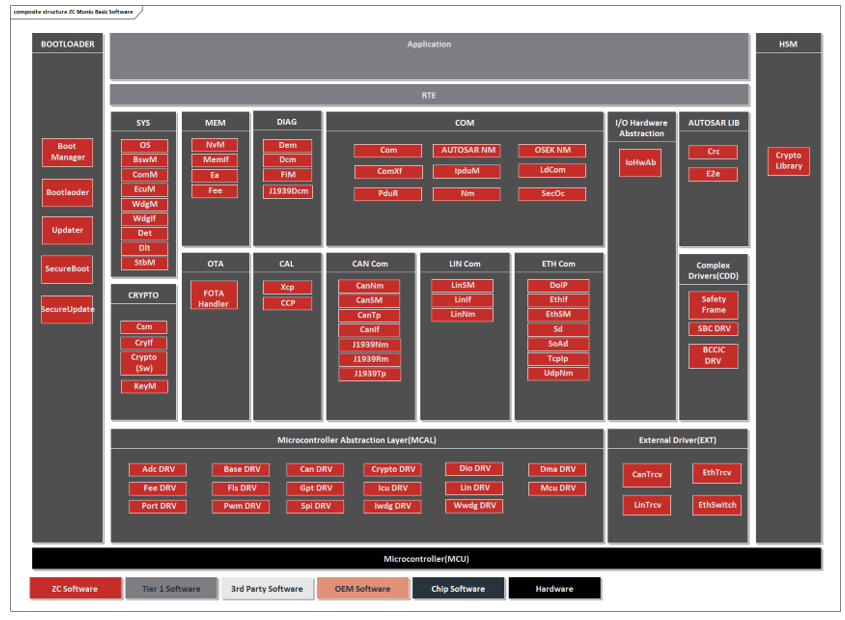Click the IoHwAb block
Screen dimensions: 845x620
640,163
